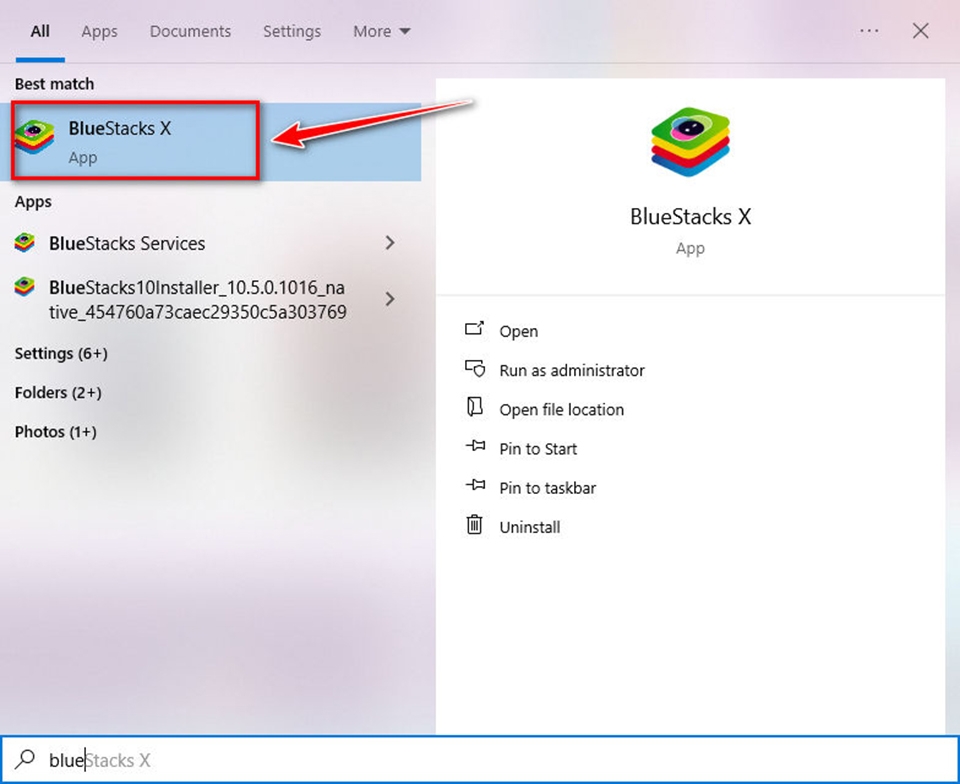Click the large BlueStacks X logo in preview pane
The height and width of the screenshot is (784, 960).
(690, 142)
